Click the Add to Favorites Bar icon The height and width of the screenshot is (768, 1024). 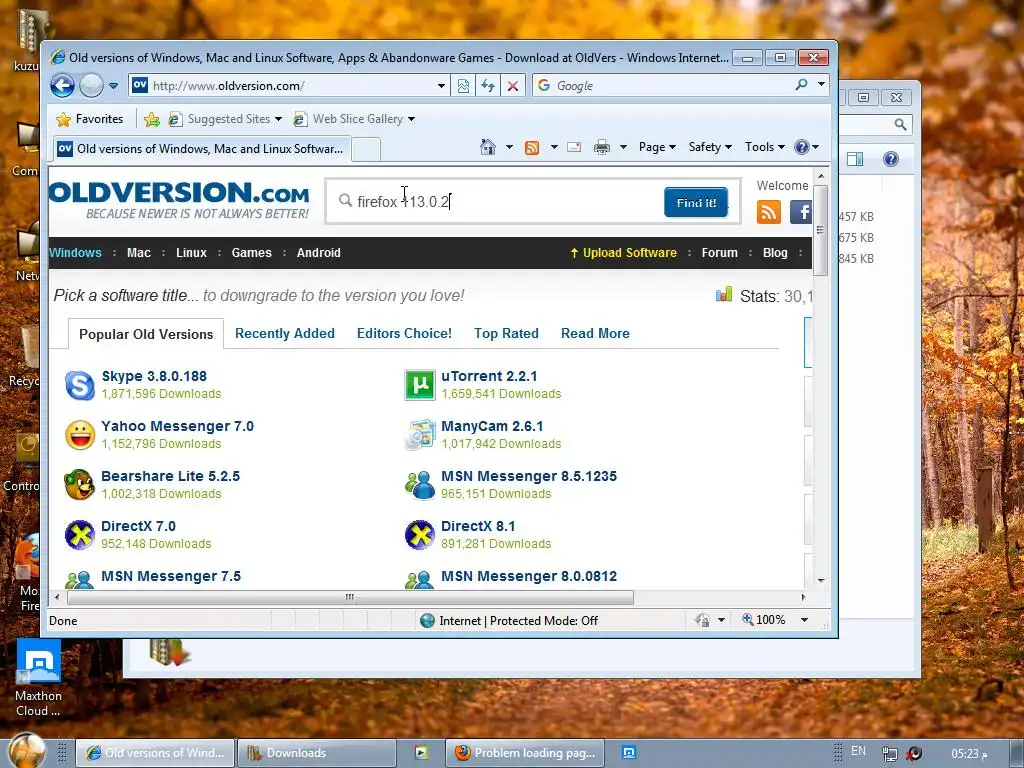click(152, 119)
